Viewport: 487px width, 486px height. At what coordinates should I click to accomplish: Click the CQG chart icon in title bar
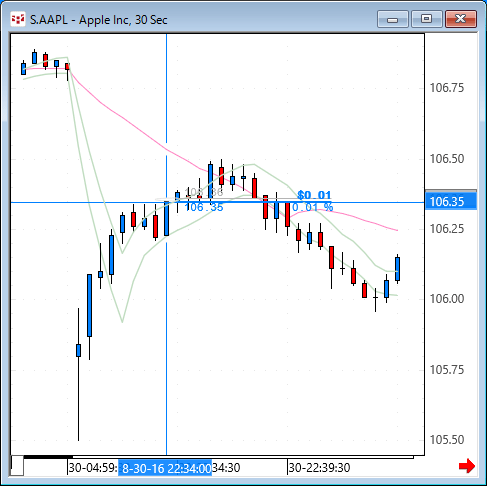pos(18,19)
